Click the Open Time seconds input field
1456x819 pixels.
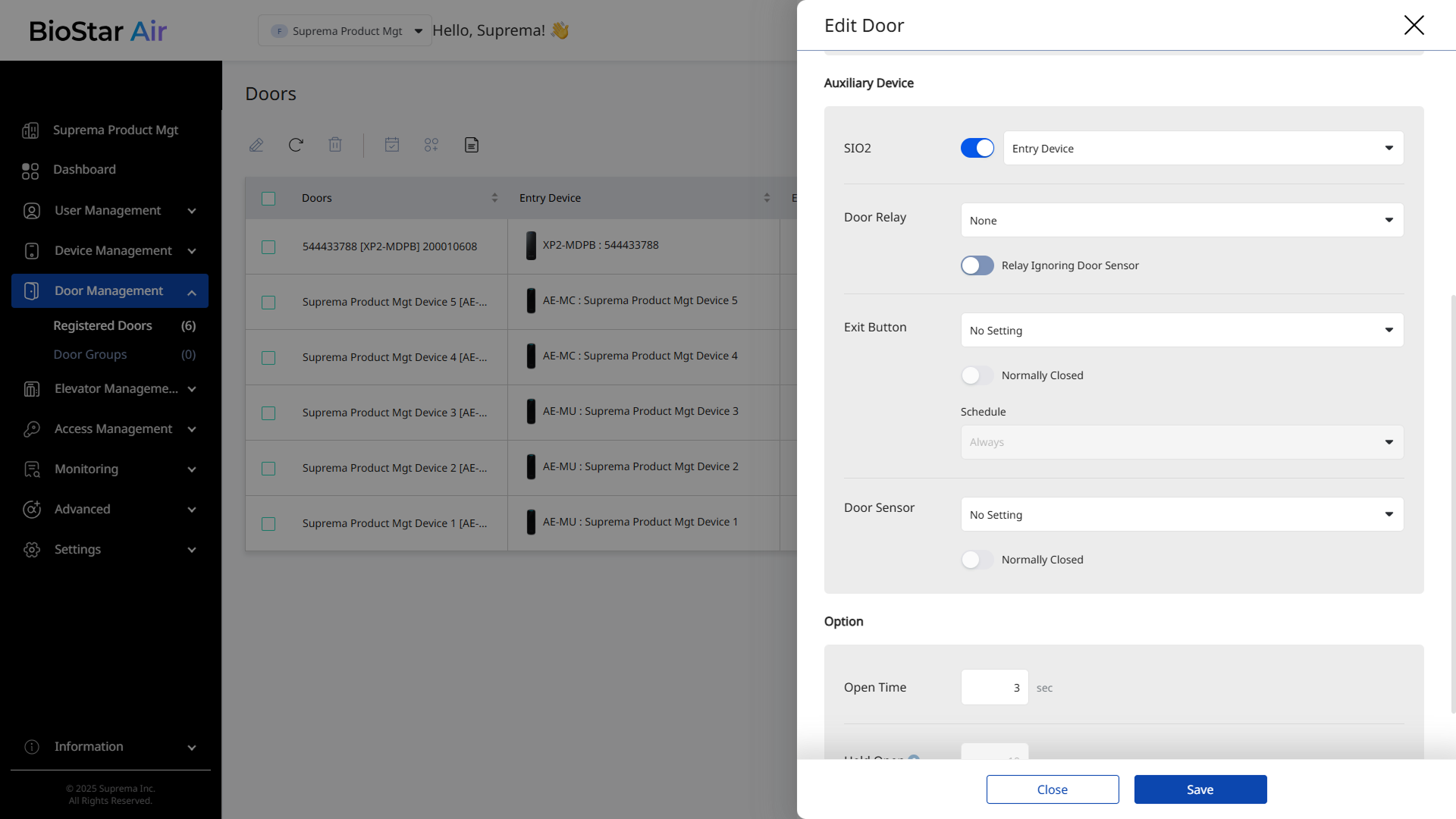(x=994, y=688)
